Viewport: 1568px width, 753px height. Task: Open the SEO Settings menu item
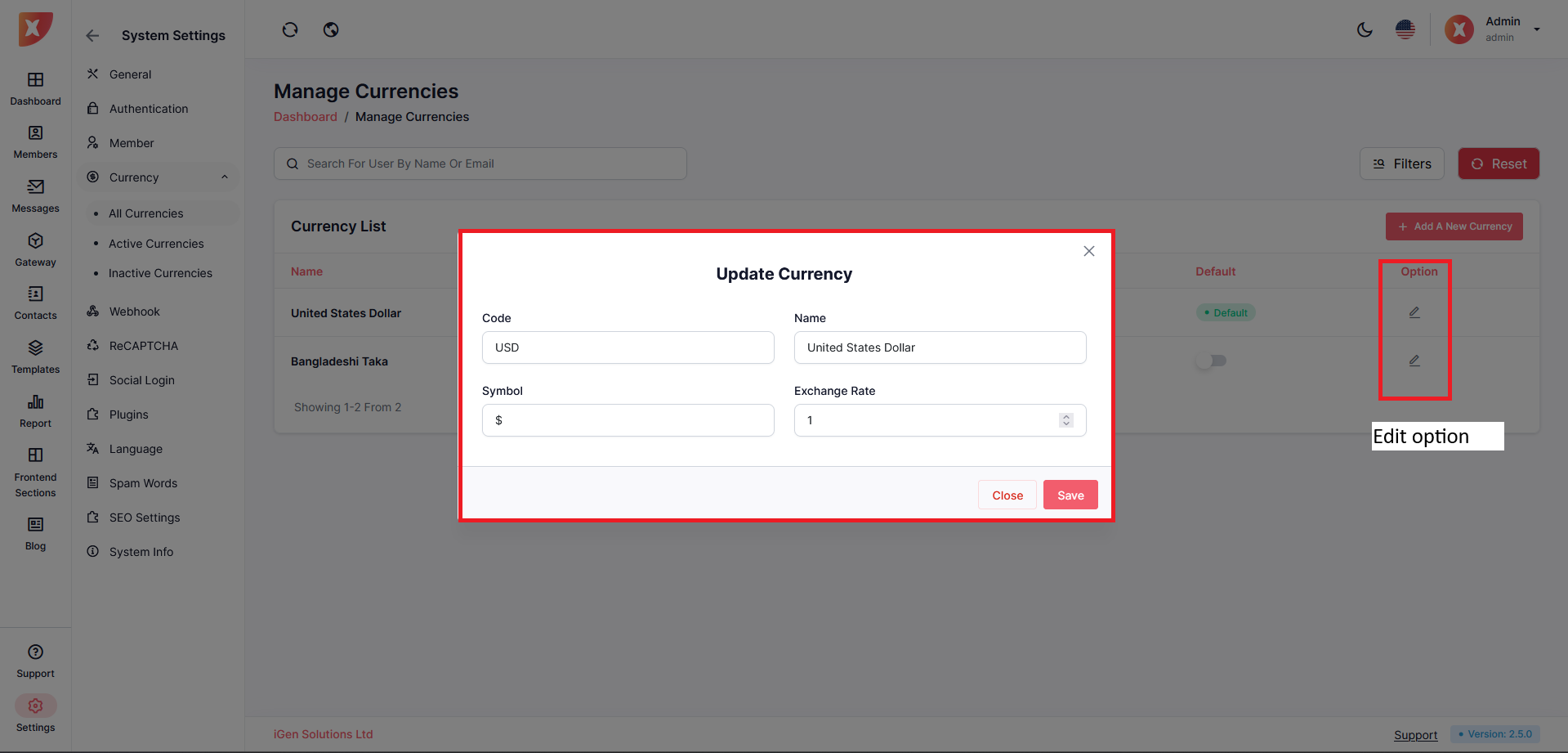click(x=145, y=518)
